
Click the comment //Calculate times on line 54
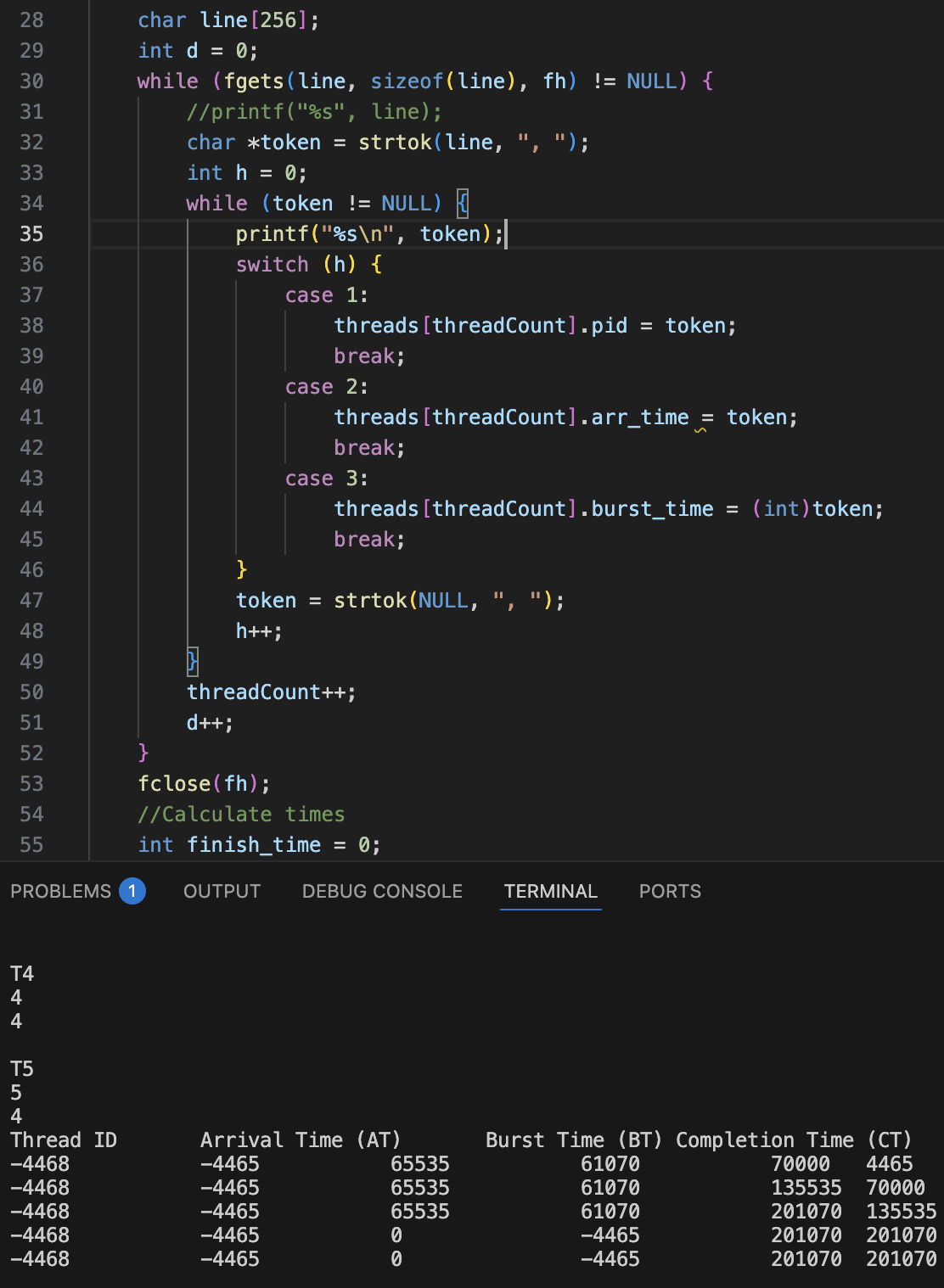point(240,814)
